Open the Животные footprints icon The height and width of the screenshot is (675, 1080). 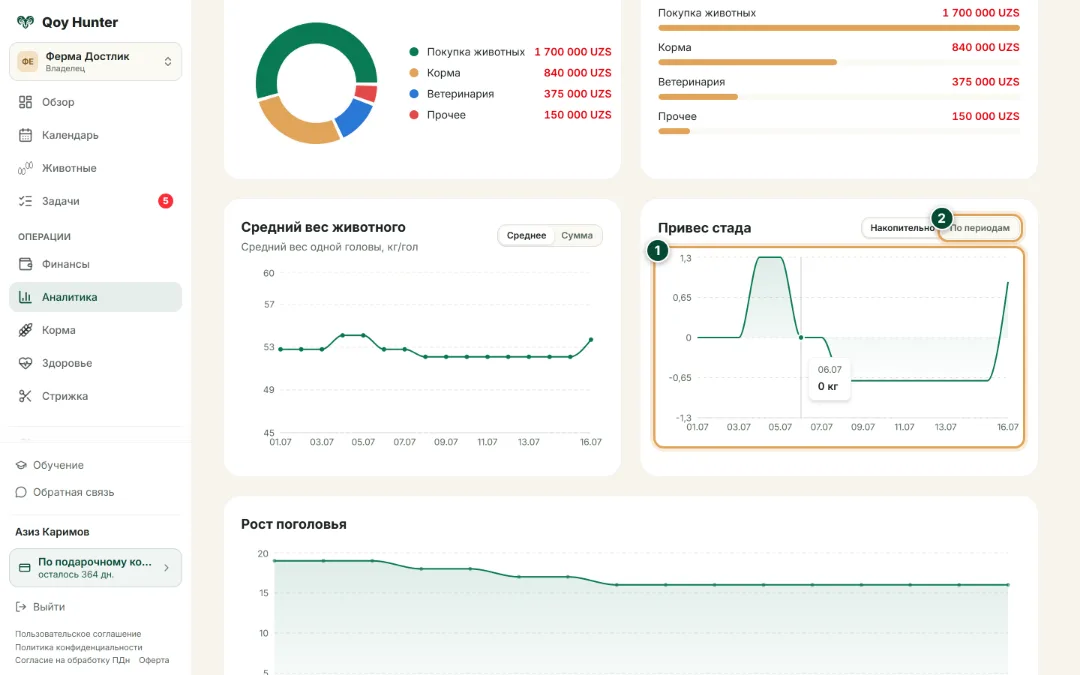(25, 168)
